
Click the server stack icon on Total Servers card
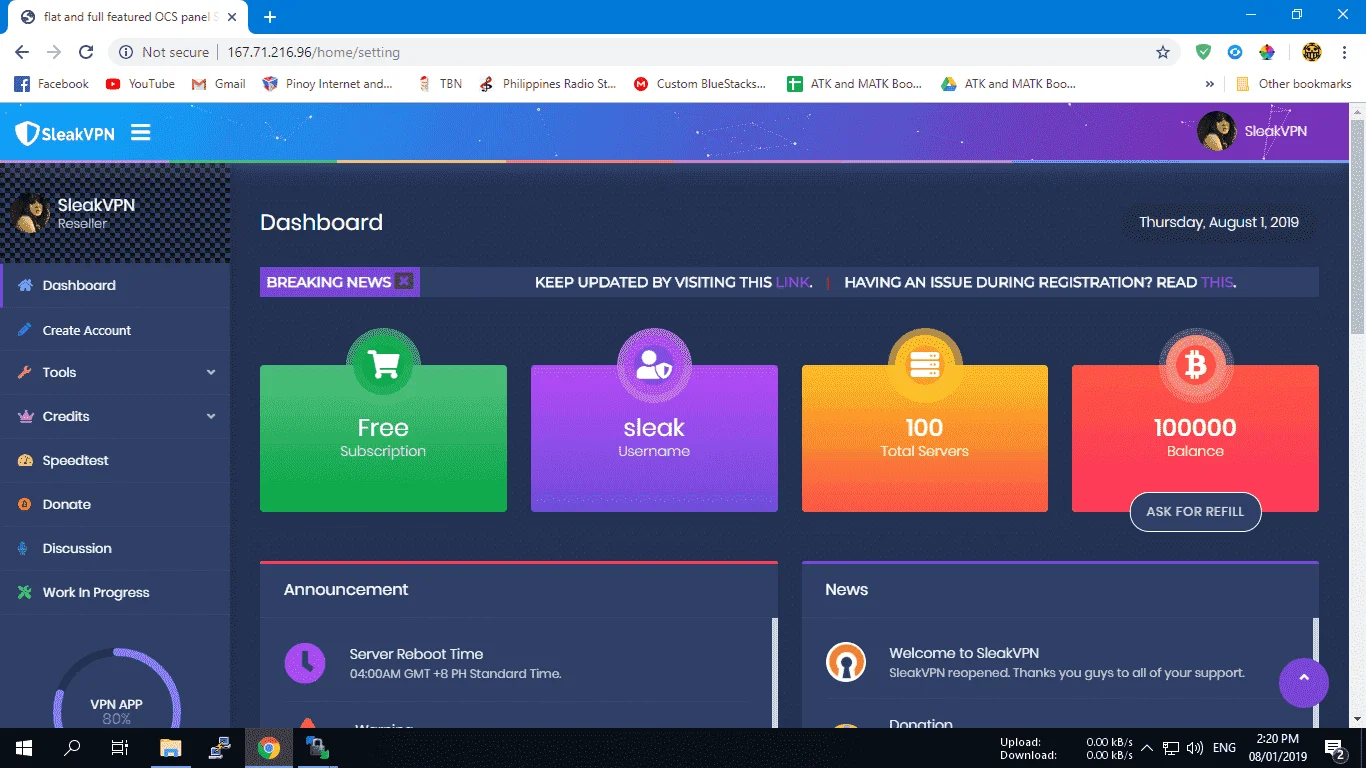(x=925, y=364)
